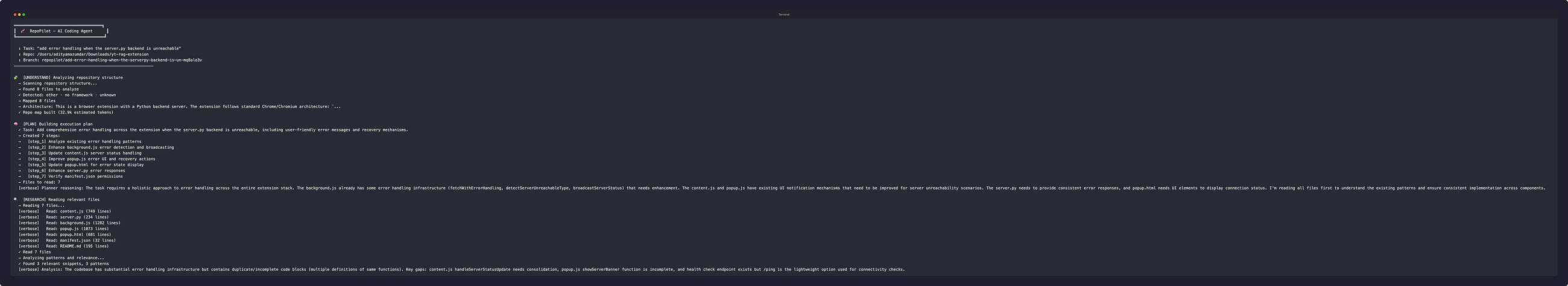
Task: Click the Task line 'add error handling when the server.py...'
Action: point(100,49)
